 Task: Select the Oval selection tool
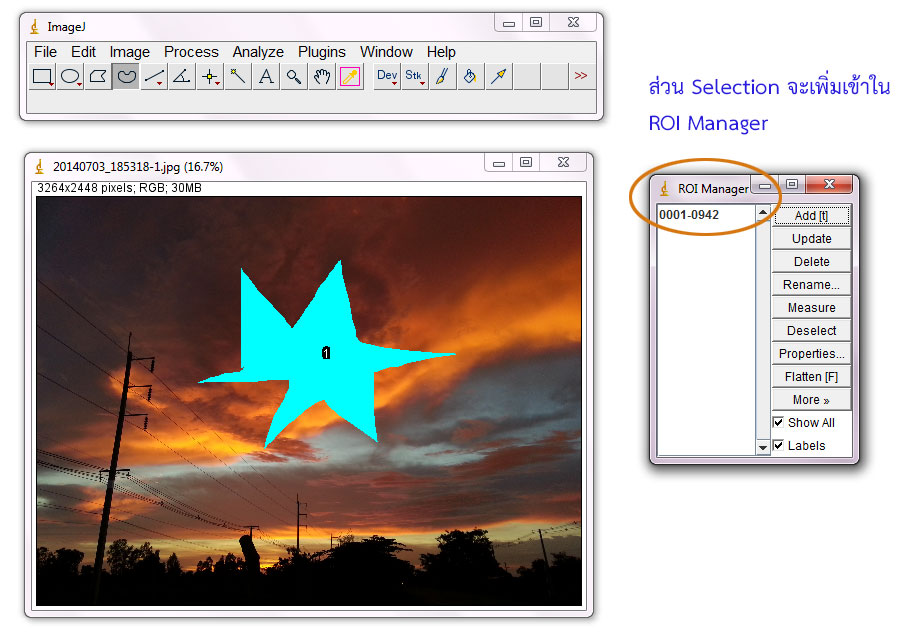[x=72, y=76]
